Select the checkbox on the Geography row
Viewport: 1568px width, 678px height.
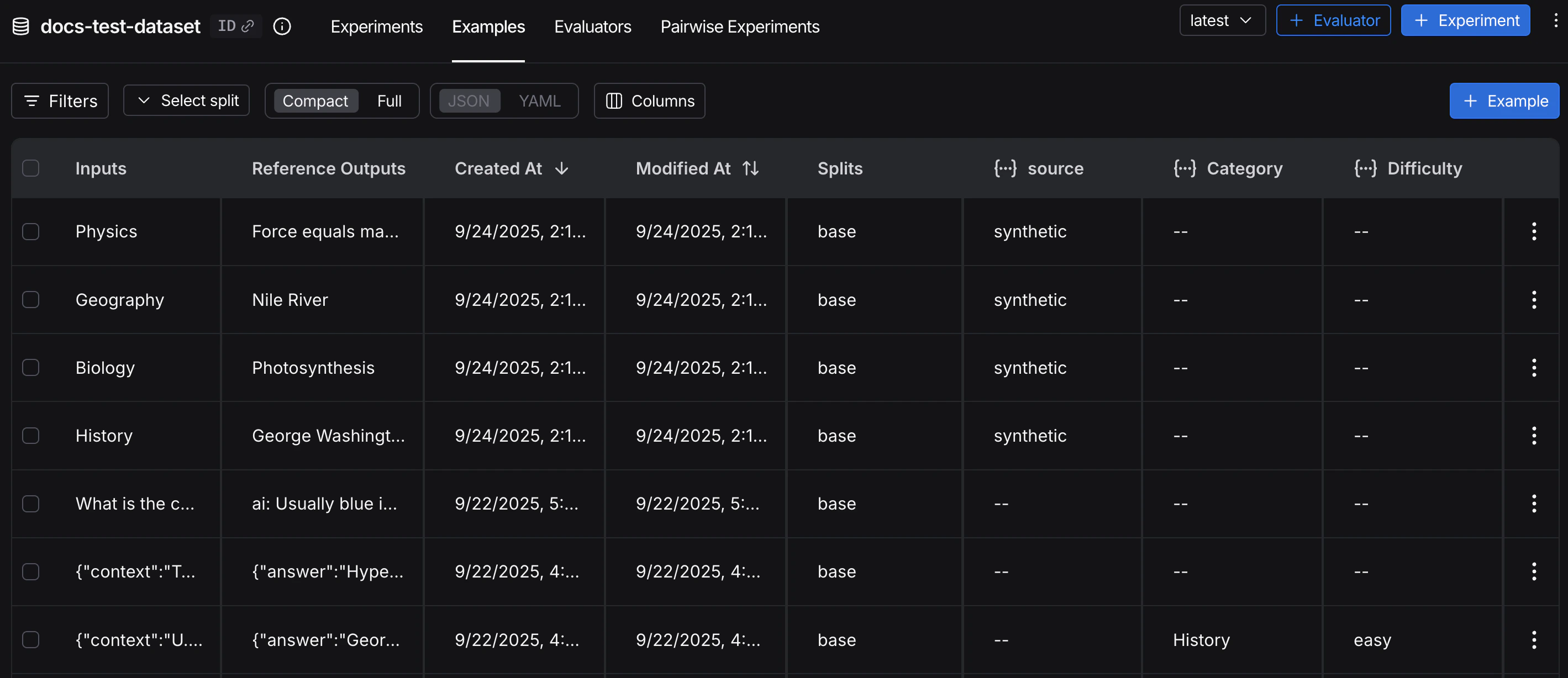tap(31, 299)
